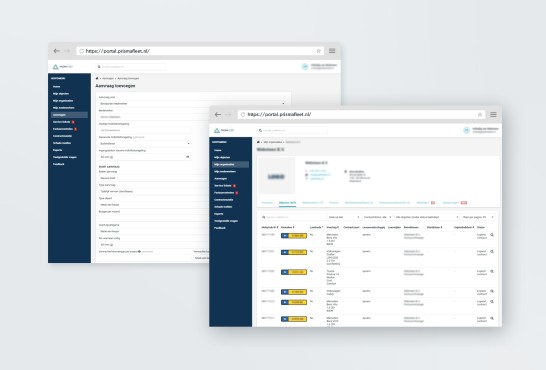546x370 pixels.
Task: Click the rear window's address bar
Action: pos(201,51)
